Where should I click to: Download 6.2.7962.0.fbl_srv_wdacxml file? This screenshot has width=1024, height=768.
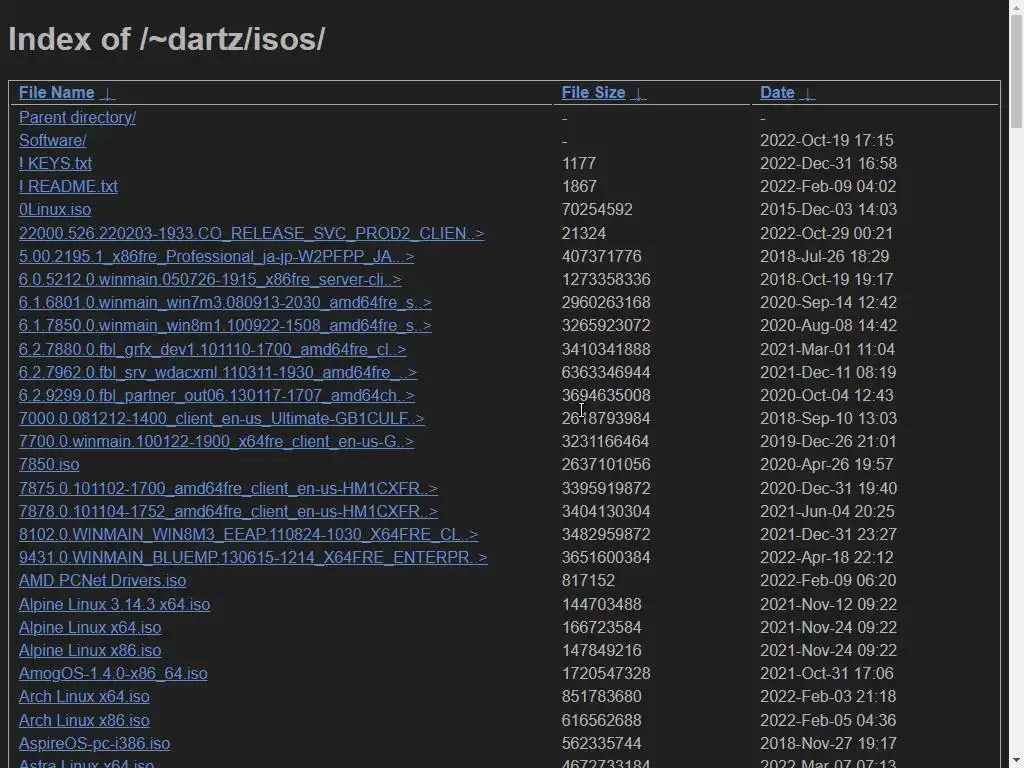217,372
